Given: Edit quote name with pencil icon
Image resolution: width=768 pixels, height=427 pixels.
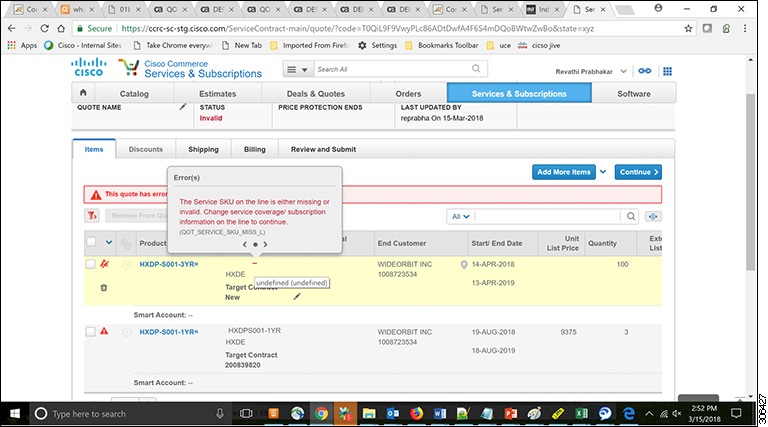Looking at the screenshot, I should [x=183, y=106].
